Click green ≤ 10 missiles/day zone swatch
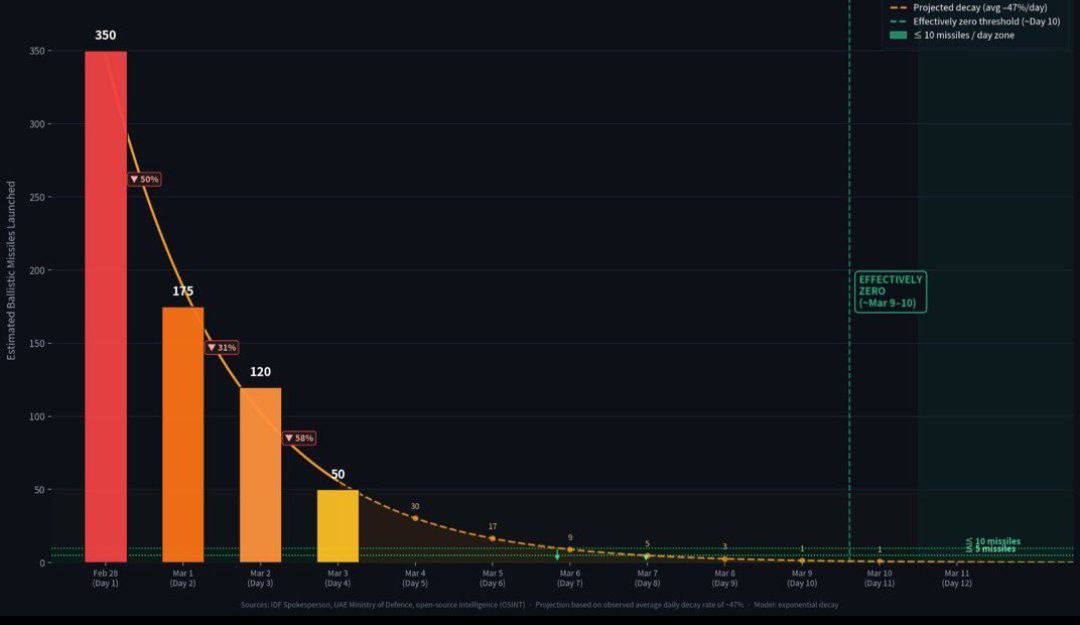1080x625 pixels. (x=897, y=35)
